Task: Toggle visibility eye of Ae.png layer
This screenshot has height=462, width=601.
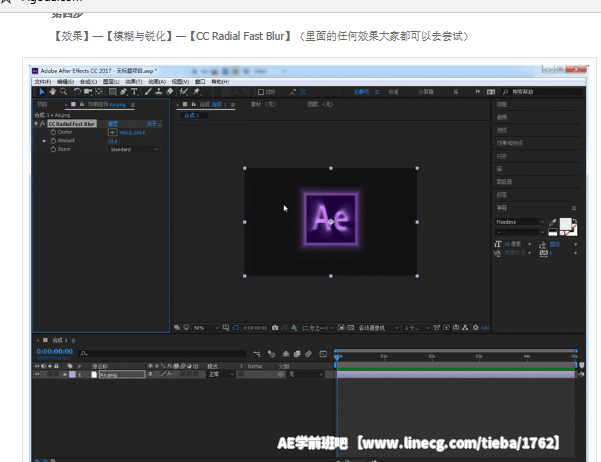Action: pyautogui.click(x=37, y=374)
